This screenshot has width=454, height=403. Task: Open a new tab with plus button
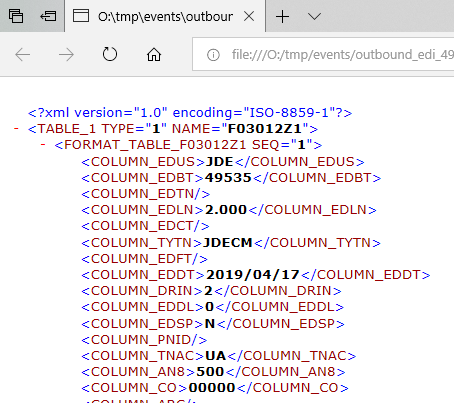point(282,16)
